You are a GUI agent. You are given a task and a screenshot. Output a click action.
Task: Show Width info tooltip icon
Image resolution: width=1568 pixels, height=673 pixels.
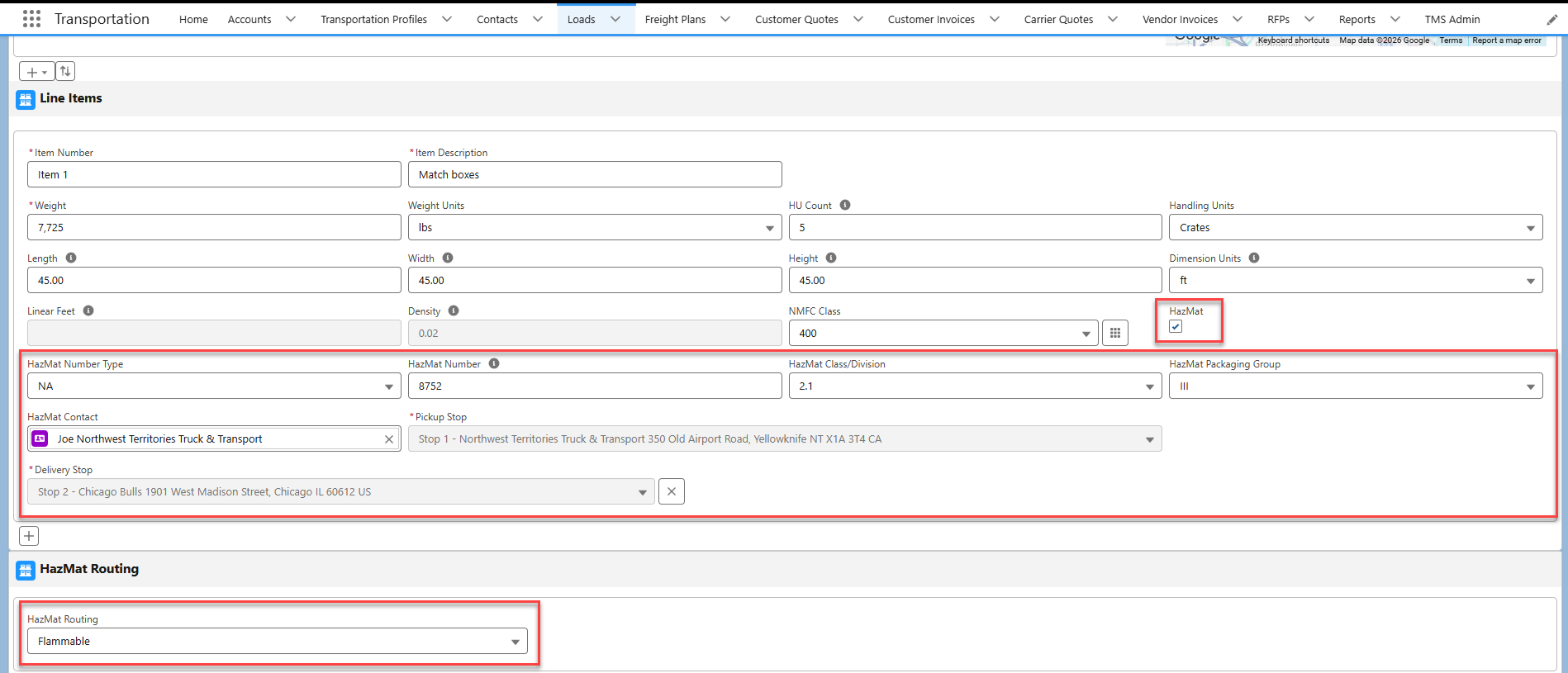(448, 258)
